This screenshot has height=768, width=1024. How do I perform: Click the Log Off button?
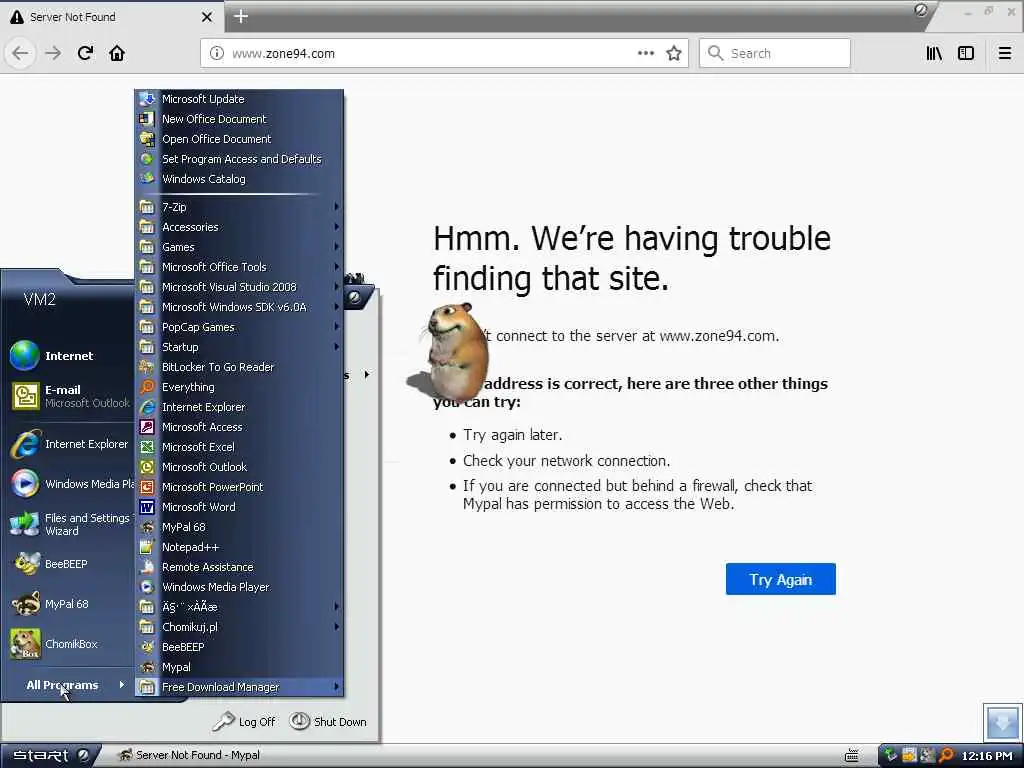point(244,722)
